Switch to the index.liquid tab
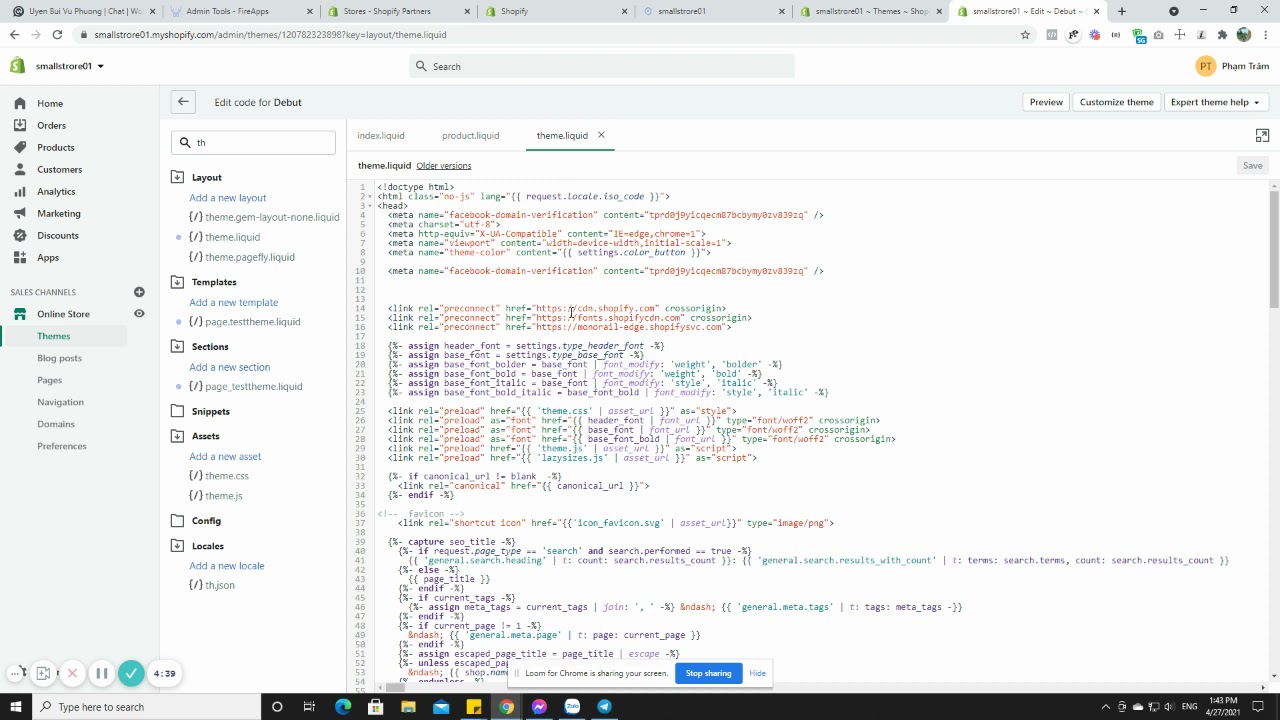The width and height of the screenshot is (1280, 720). pos(381,136)
